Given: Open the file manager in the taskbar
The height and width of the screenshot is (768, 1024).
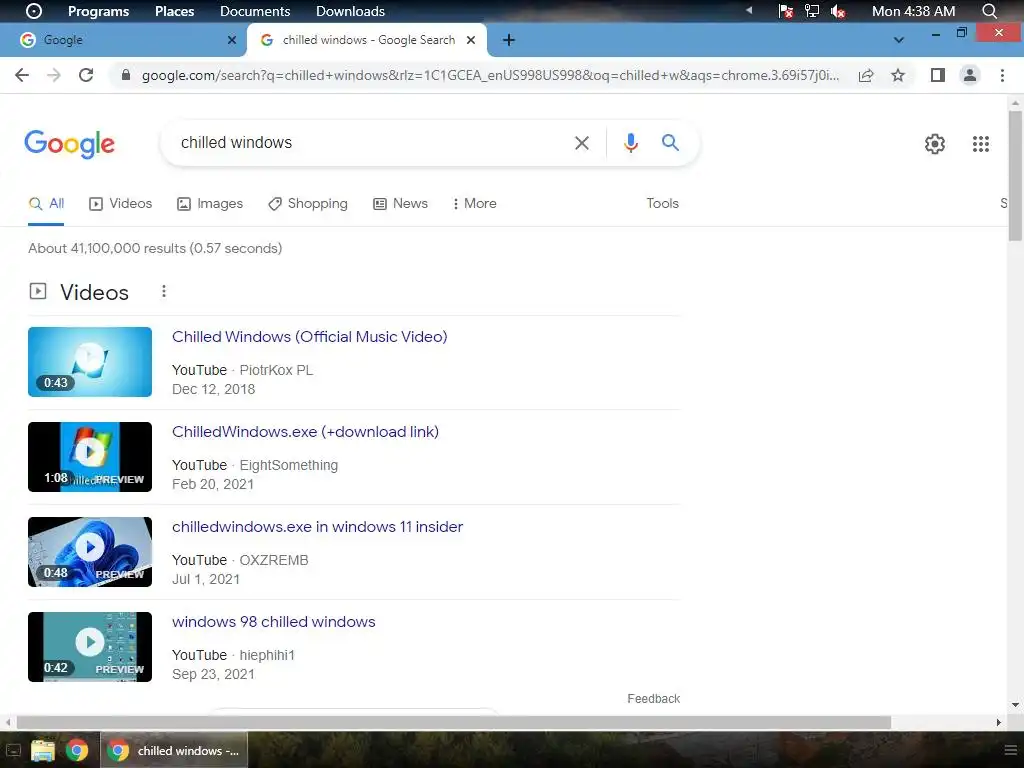Looking at the screenshot, I should coord(42,750).
